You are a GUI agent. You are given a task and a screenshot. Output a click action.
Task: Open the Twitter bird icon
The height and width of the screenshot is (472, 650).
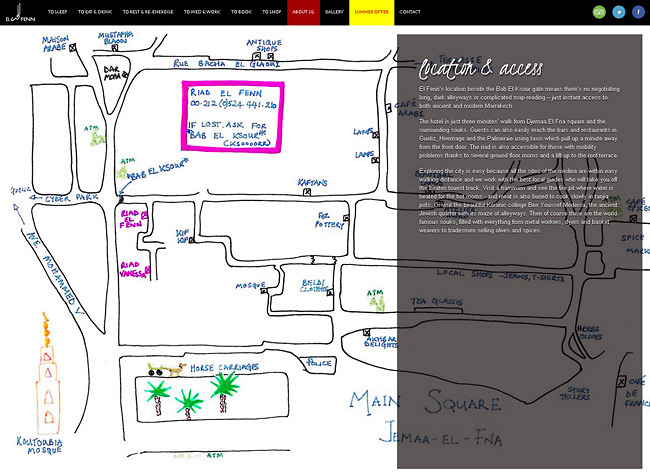point(619,12)
